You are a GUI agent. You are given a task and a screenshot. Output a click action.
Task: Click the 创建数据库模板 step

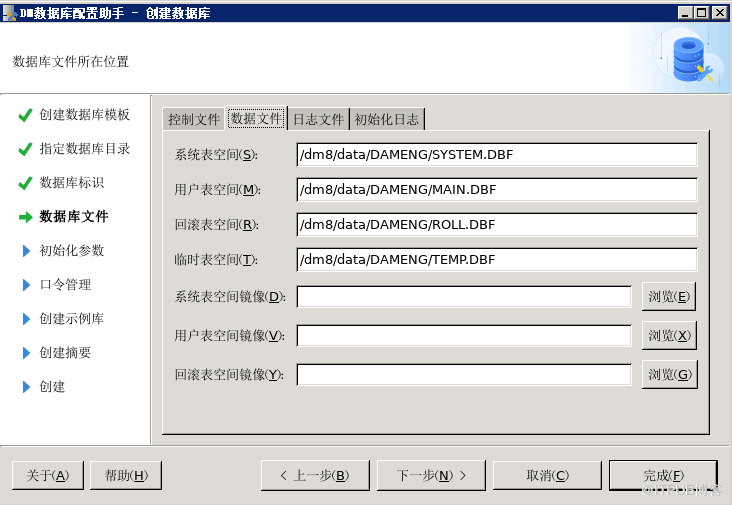point(84,115)
